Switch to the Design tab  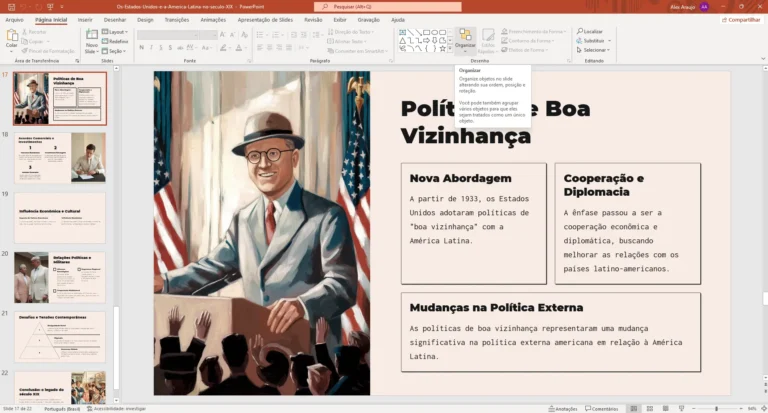pyautogui.click(x=145, y=20)
